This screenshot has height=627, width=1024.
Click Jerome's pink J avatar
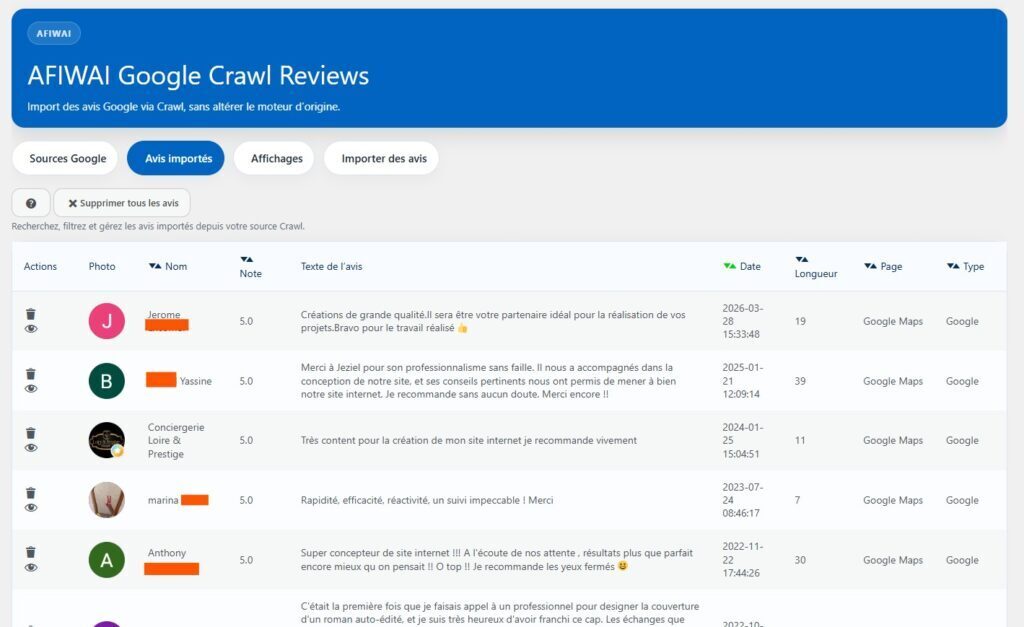coord(106,321)
